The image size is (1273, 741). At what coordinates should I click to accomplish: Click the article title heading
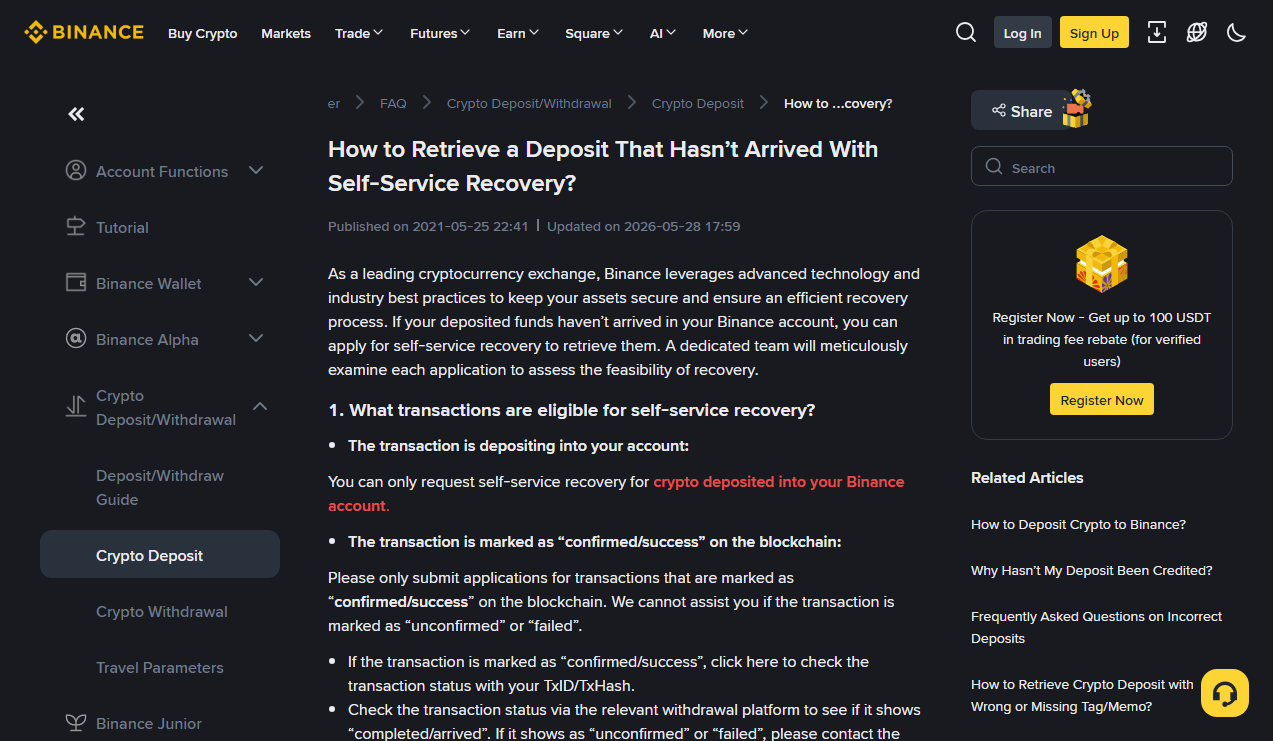coord(603,166)
